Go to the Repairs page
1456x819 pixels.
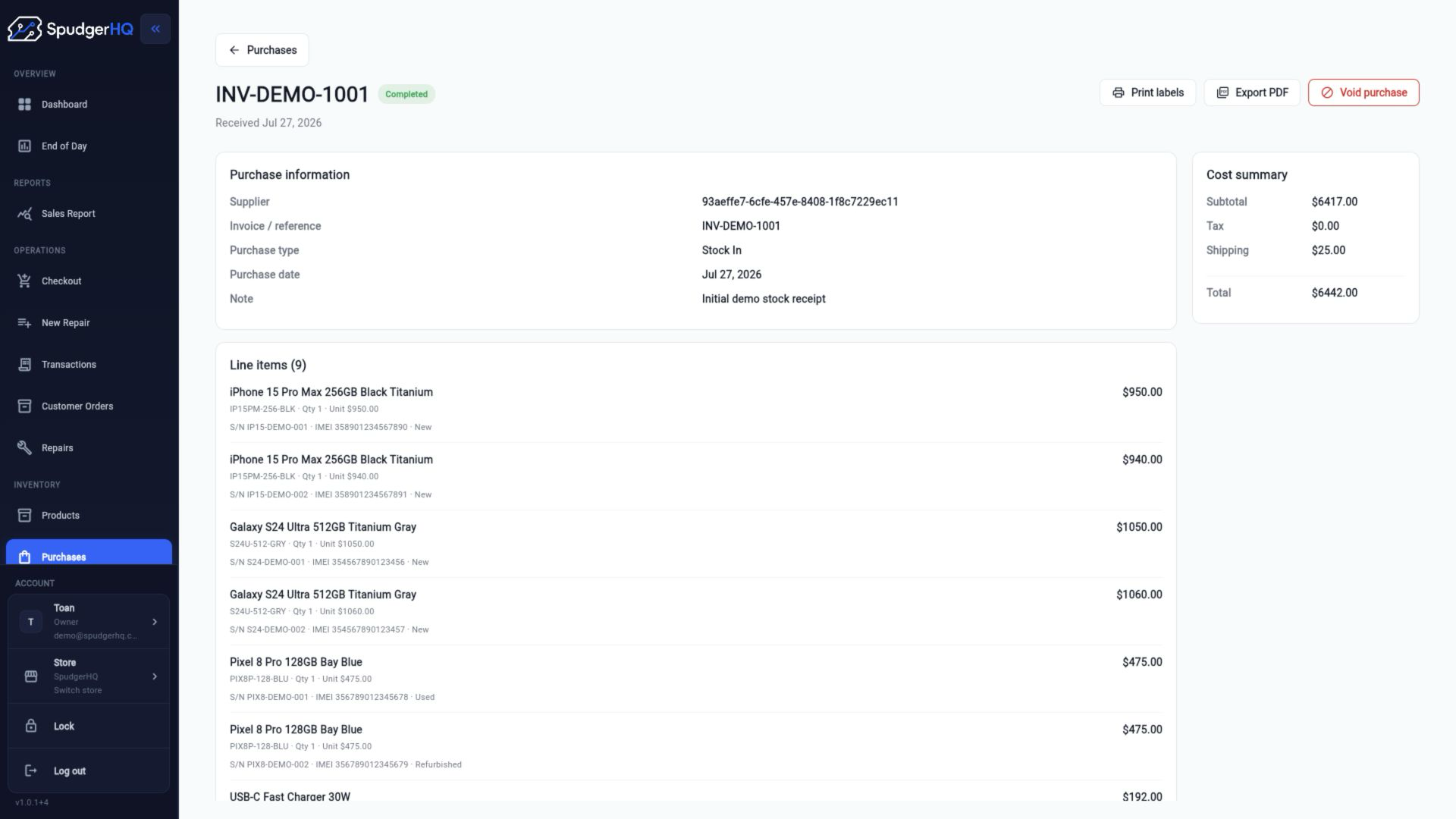tap(89, 447)
